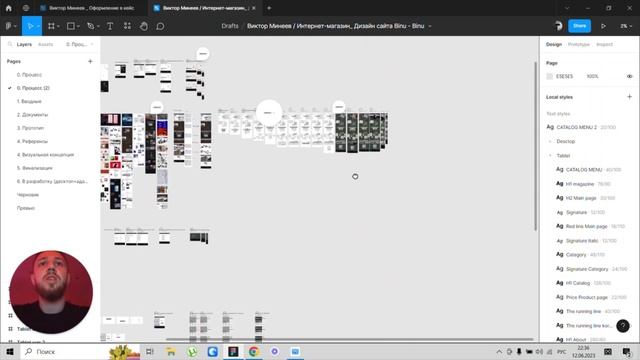This screenshot has width=640, height=360.
Task: Switch to the Prototype tab
Action: click(x=579, y=44)
